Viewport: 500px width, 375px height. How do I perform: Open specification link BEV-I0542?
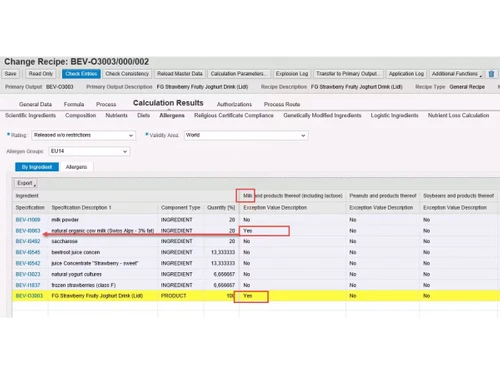(28, 263)
